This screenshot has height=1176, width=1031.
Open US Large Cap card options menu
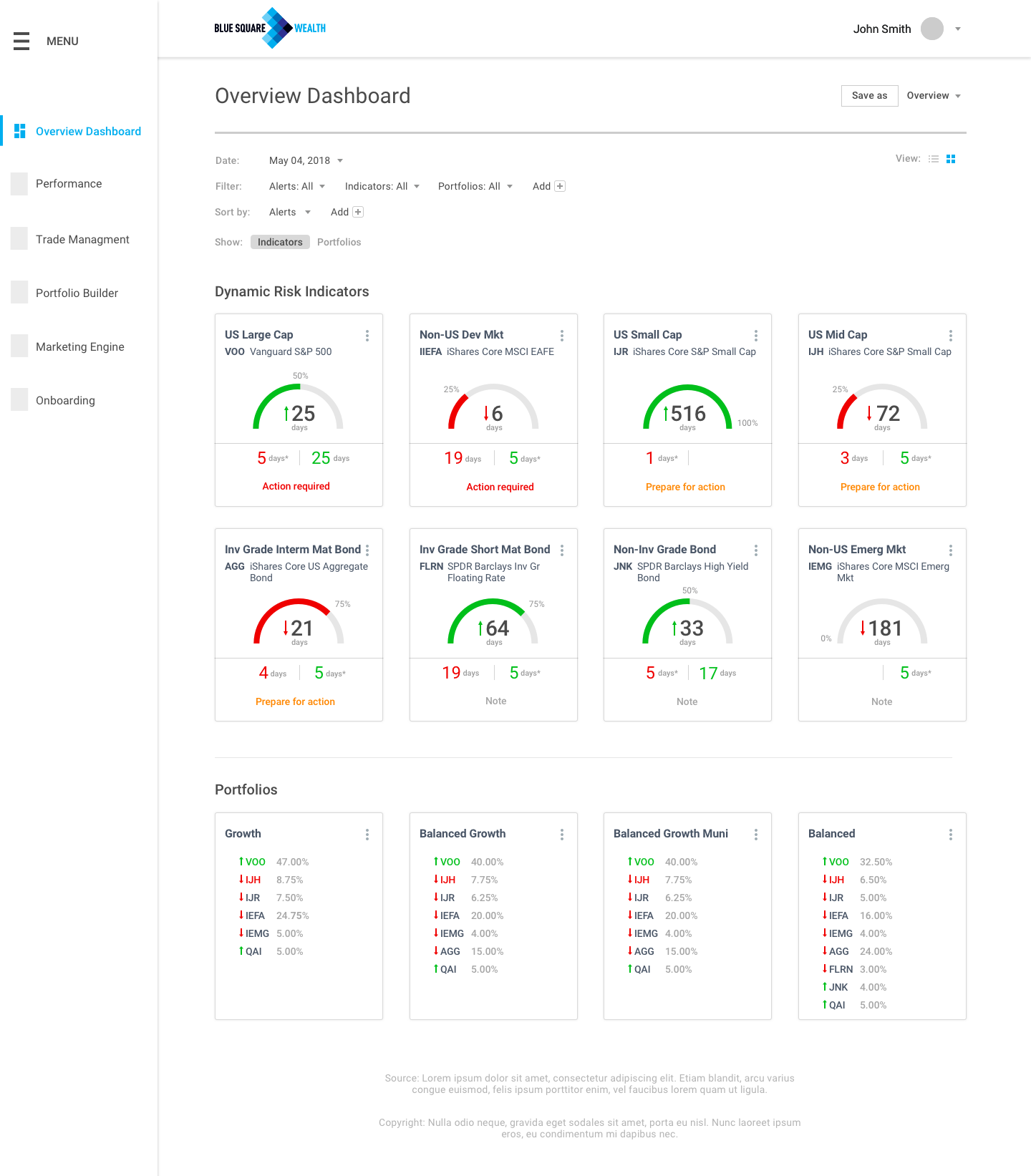tap(367, 336)
